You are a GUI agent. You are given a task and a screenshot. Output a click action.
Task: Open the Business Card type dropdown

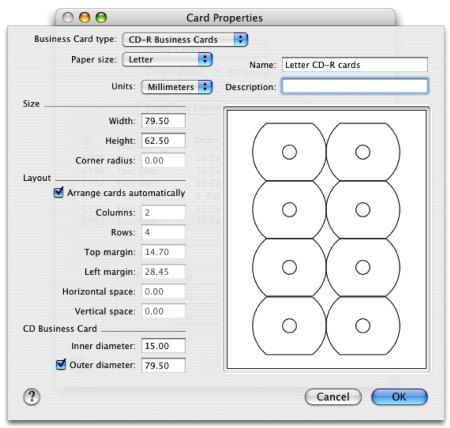tap(185, 40)
